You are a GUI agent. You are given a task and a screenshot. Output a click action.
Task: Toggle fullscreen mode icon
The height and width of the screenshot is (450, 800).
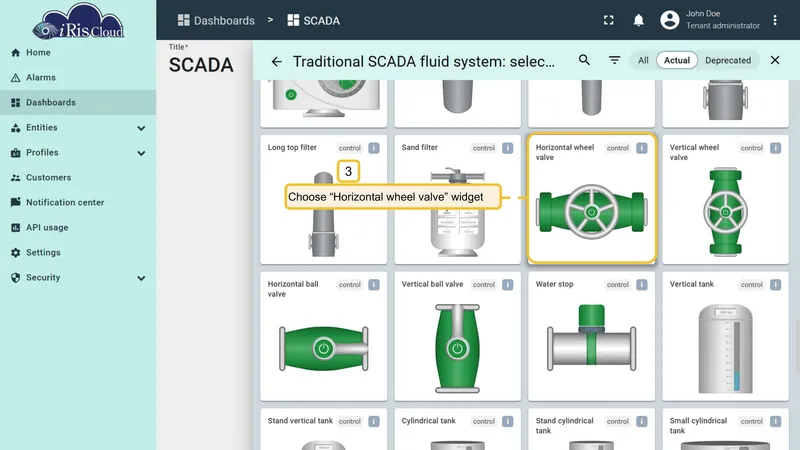point(609,20)
